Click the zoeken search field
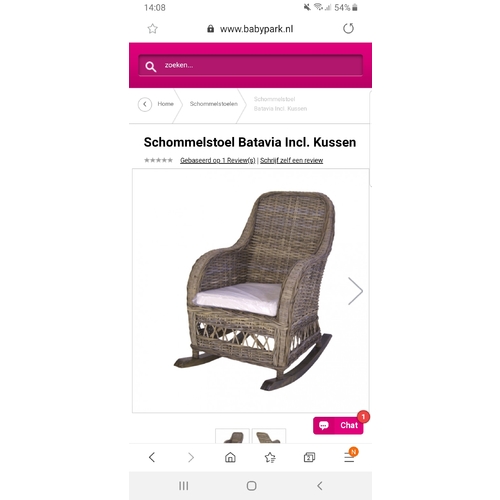The image size is (500, 500). click(x=250, y=65)
